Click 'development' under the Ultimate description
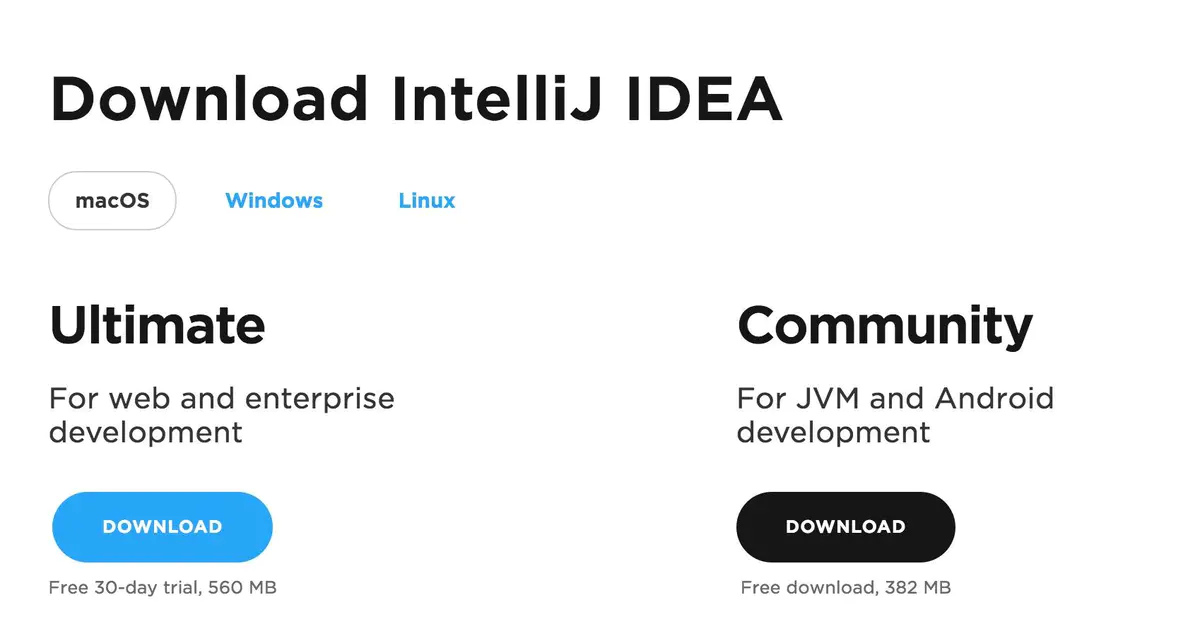 pos(146,433)
